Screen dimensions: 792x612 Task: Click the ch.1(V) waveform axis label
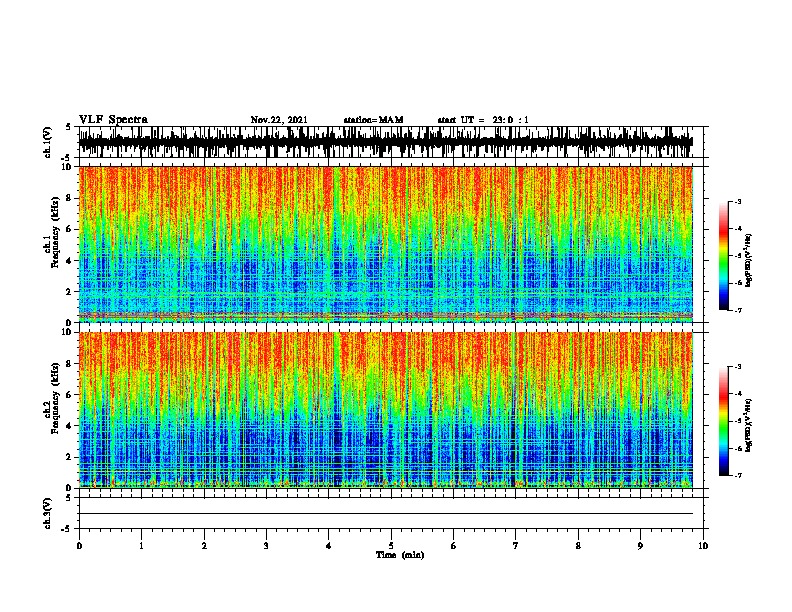pos(48,142)
